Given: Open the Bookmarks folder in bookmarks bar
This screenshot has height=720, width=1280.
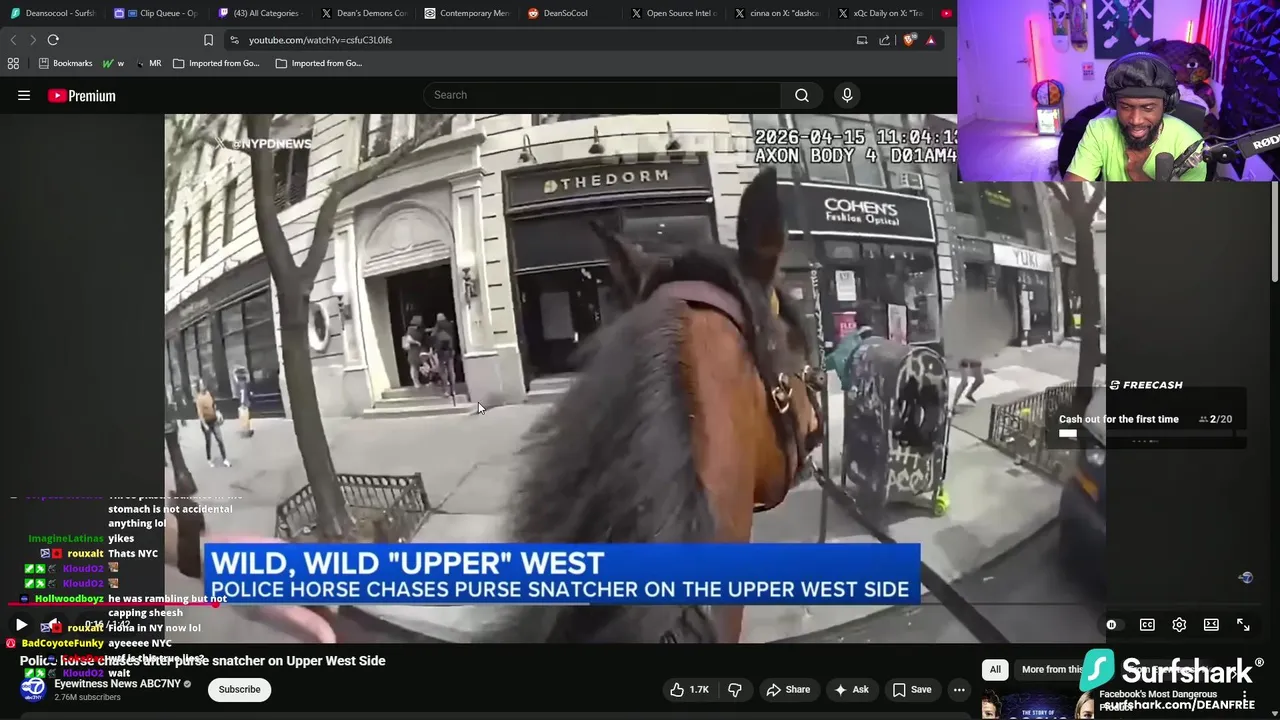Looking at the screenshot, I should tap(65, 63).
